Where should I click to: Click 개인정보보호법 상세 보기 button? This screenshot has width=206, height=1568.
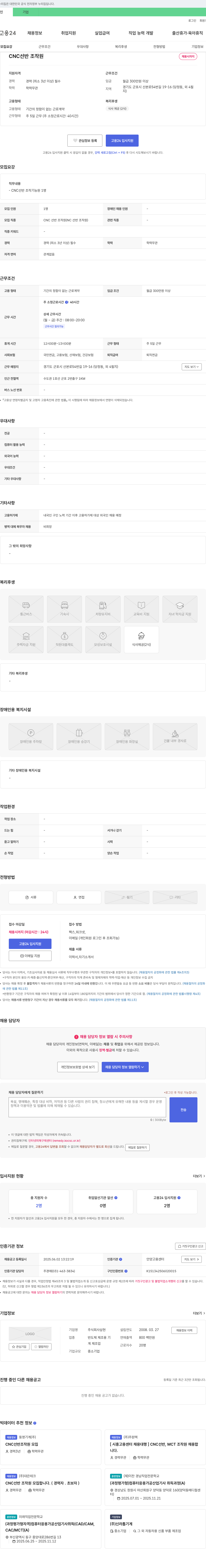click(x=78, y=1067)
